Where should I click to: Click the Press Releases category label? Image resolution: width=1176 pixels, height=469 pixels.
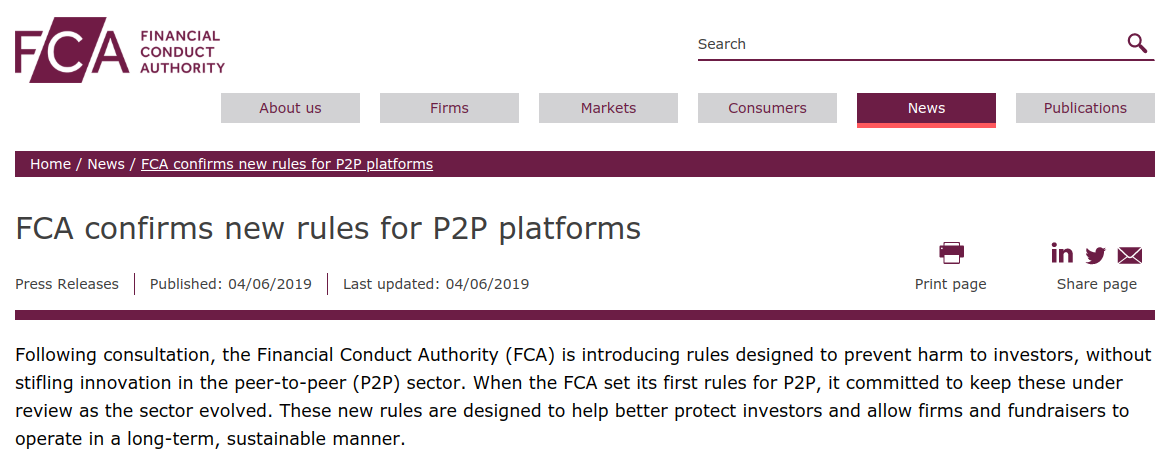pos(67,284)
